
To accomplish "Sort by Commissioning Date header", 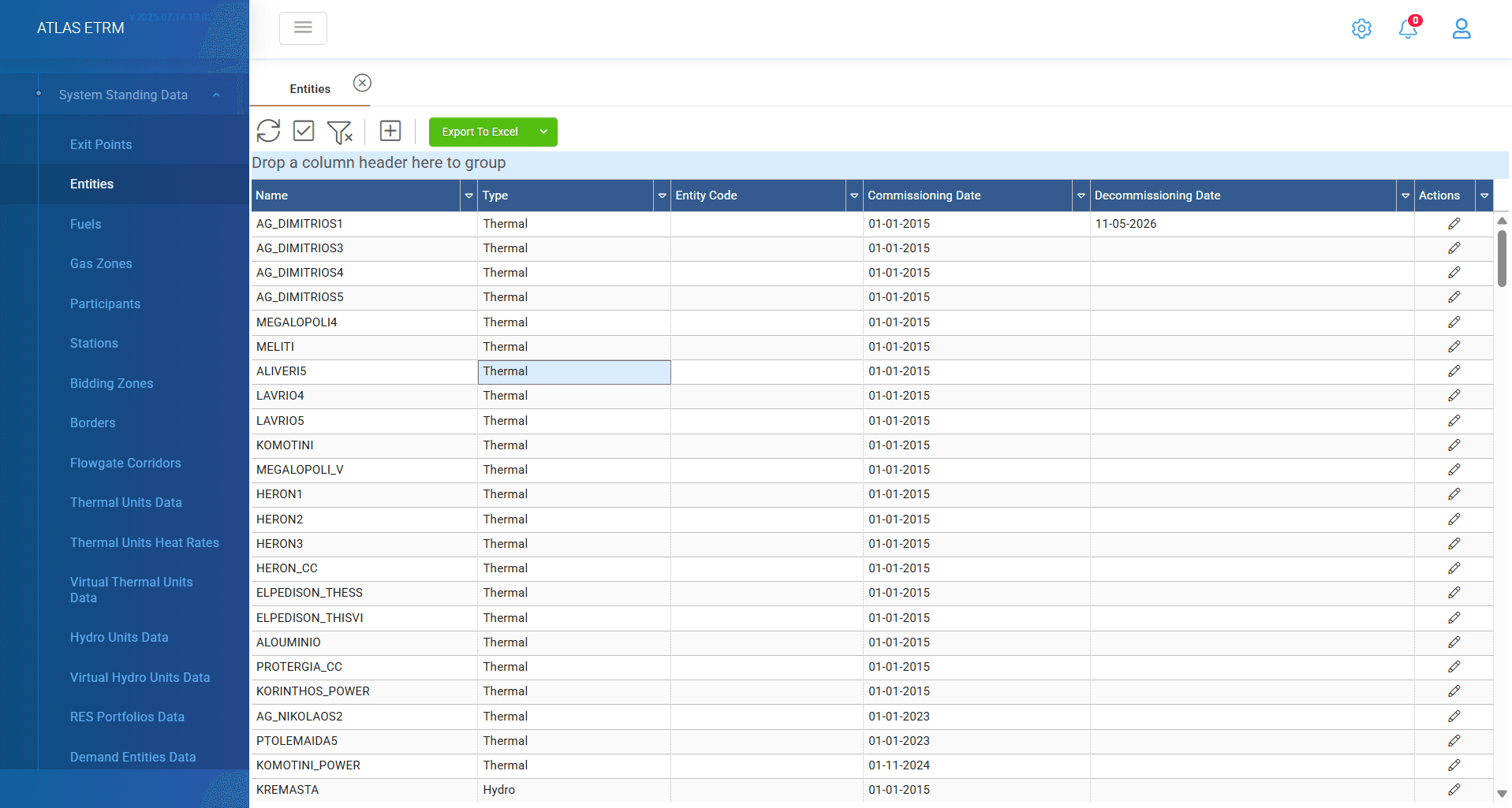I will (968, 195).
